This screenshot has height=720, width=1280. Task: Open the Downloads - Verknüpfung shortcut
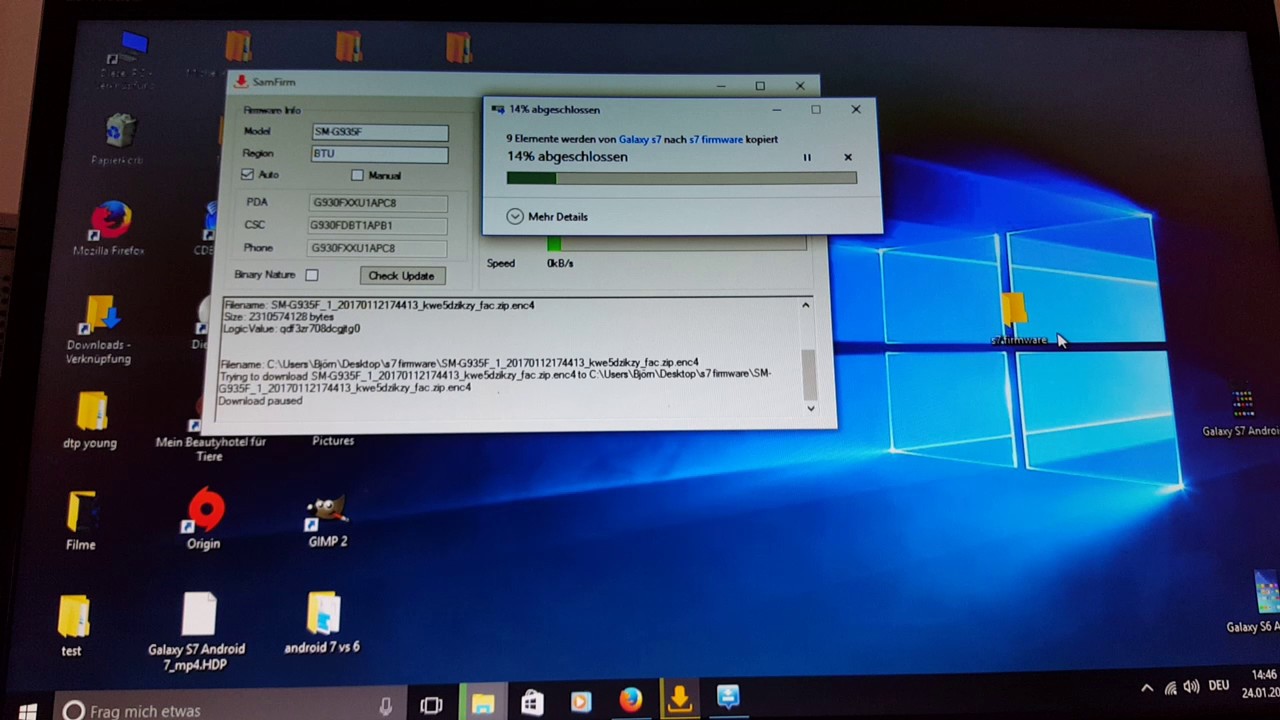click(98, 330)
